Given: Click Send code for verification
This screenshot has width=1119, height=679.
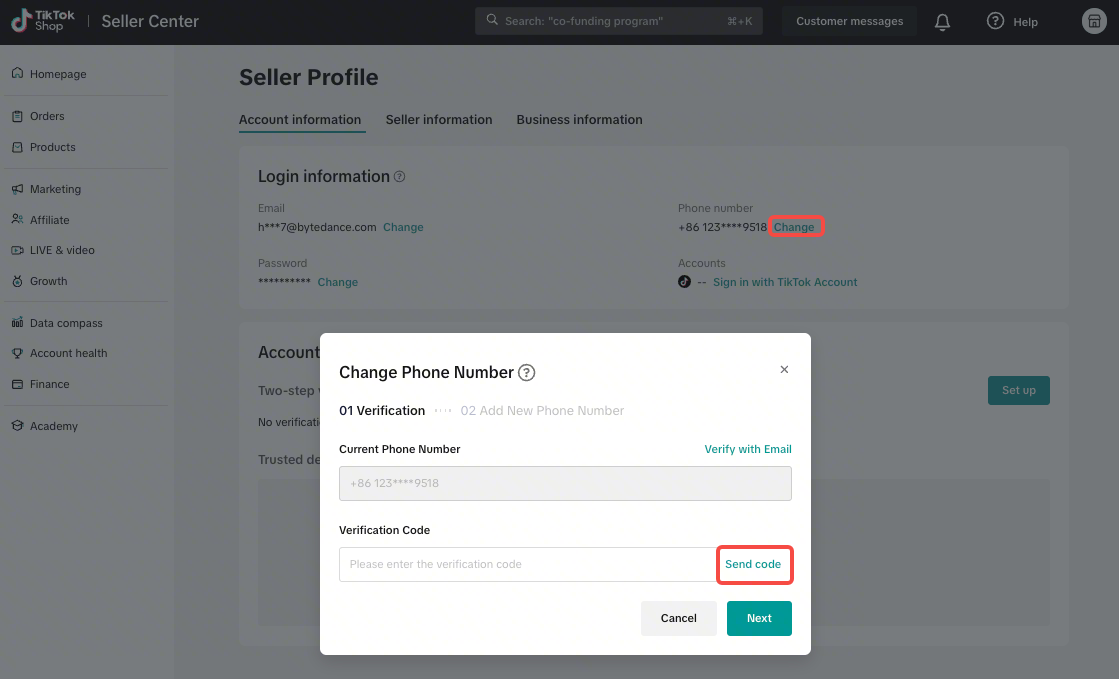Looking at the screenshot, I should 753,565.
